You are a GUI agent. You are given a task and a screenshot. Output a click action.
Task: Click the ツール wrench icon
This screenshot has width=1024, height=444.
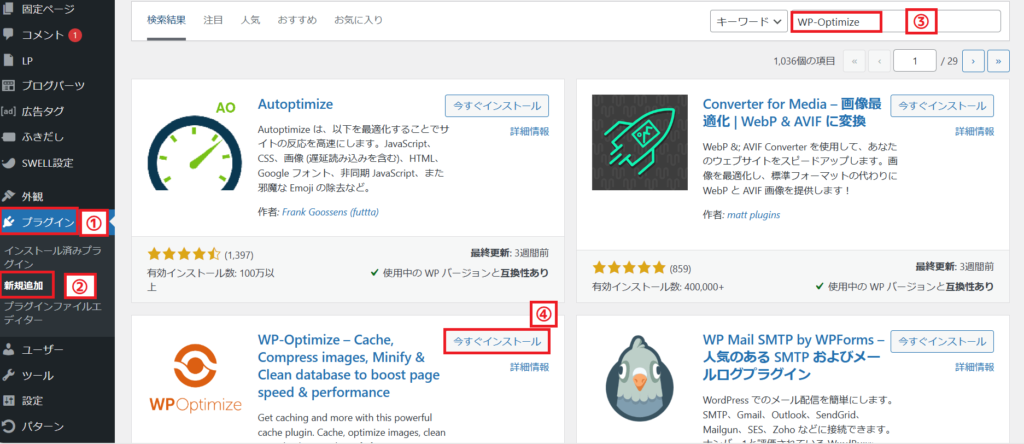click(x=8, y=375)
